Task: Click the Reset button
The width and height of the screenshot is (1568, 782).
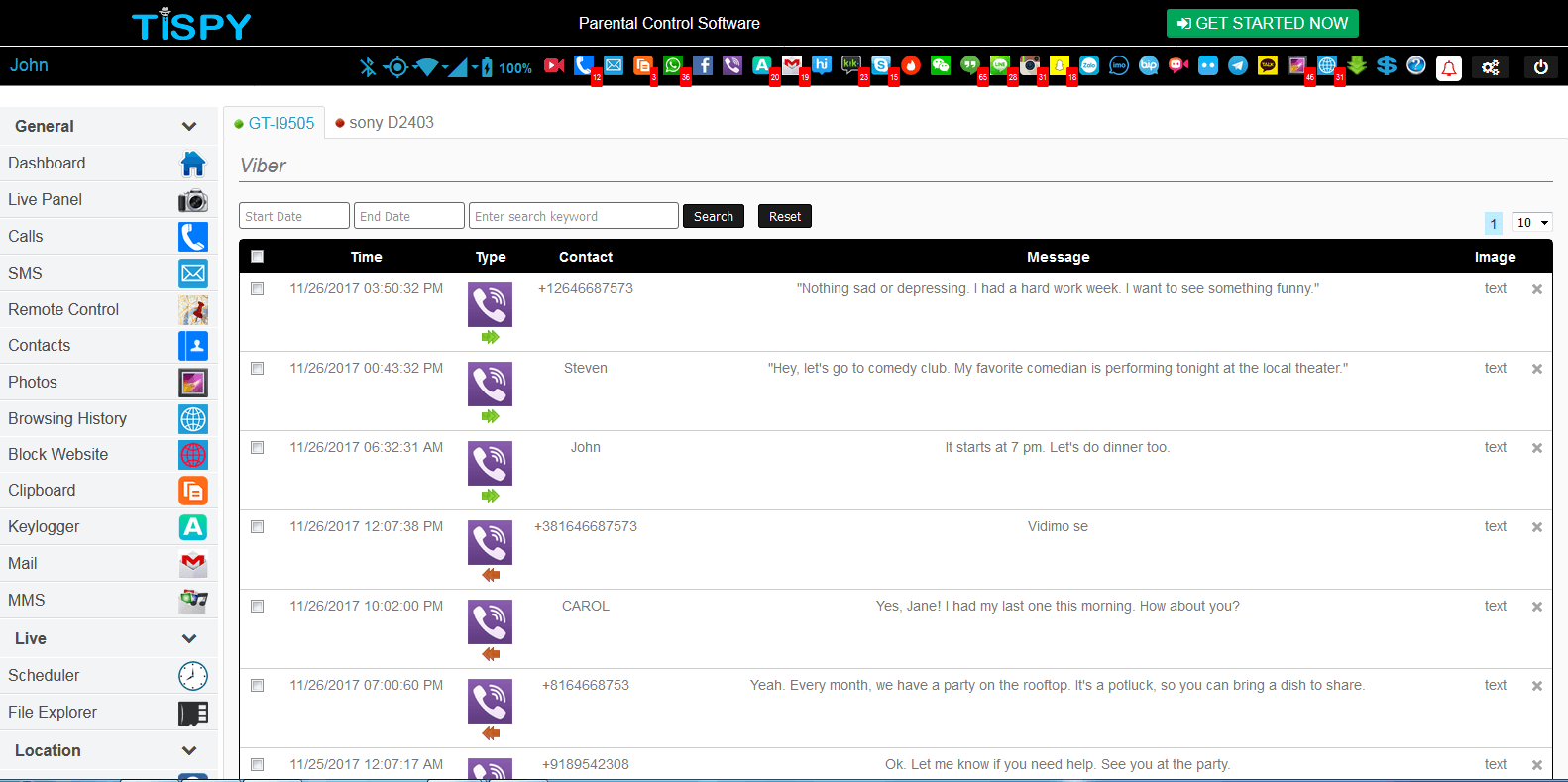Action: pos(785,216)
